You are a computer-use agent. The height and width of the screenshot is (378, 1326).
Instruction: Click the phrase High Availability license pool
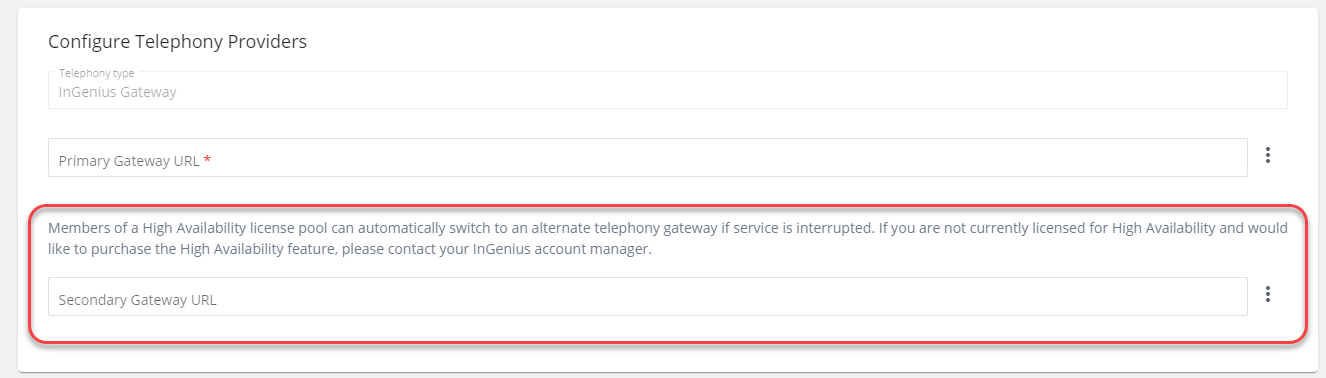point(216,228)
